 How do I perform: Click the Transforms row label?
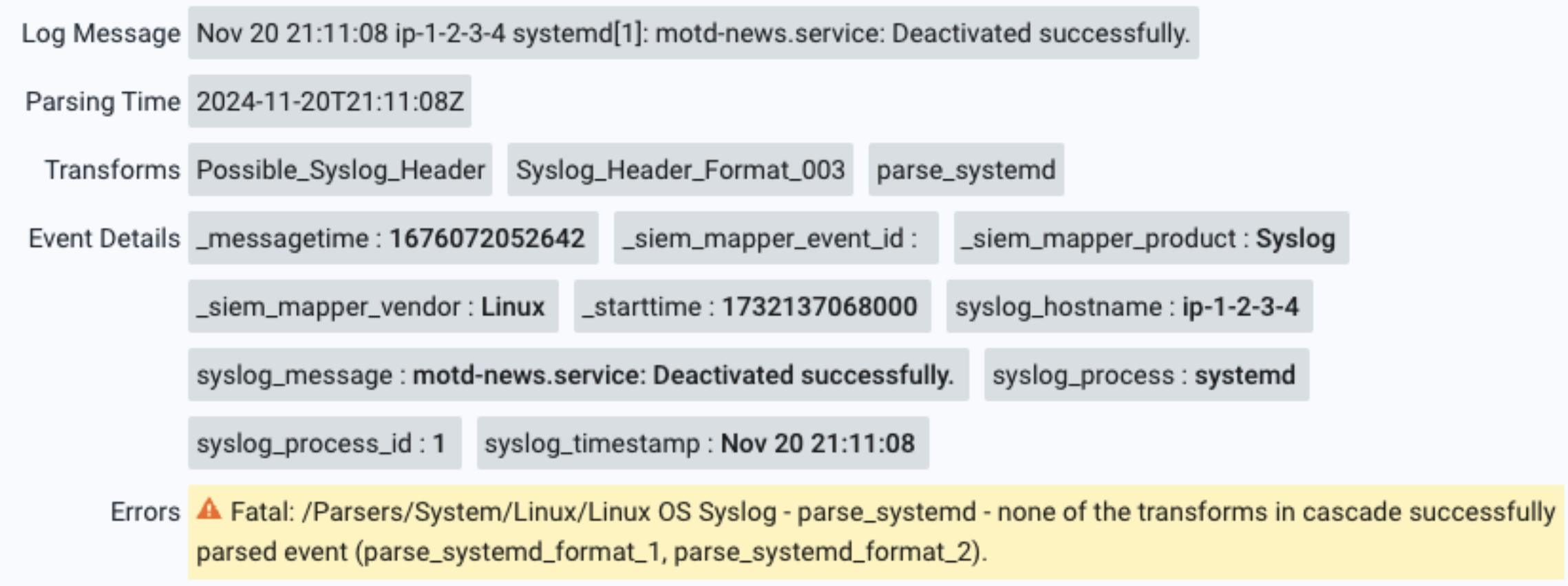112,170
